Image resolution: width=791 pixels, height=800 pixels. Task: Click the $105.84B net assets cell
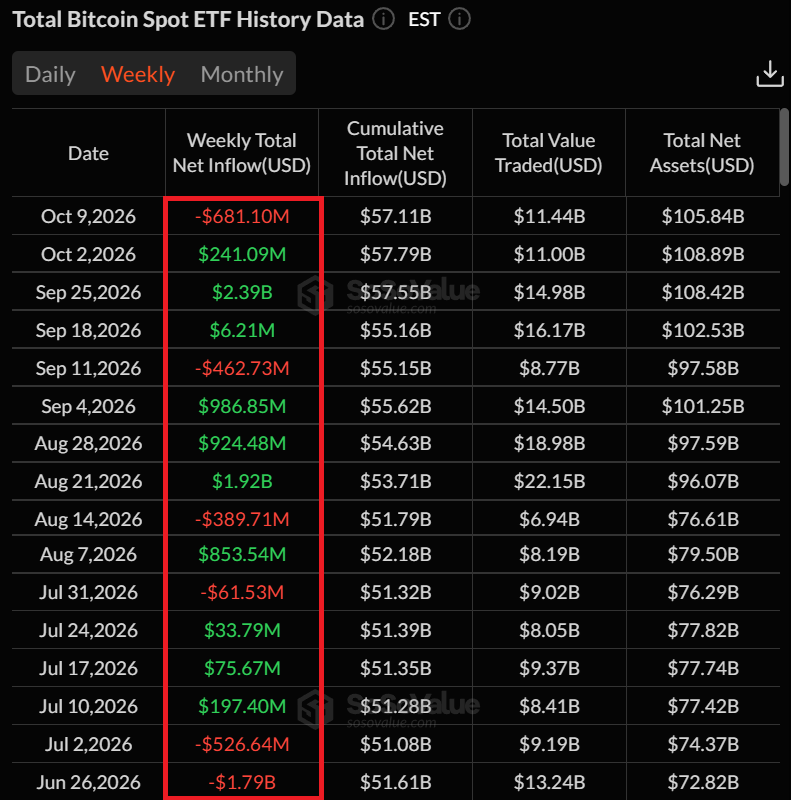703,216
